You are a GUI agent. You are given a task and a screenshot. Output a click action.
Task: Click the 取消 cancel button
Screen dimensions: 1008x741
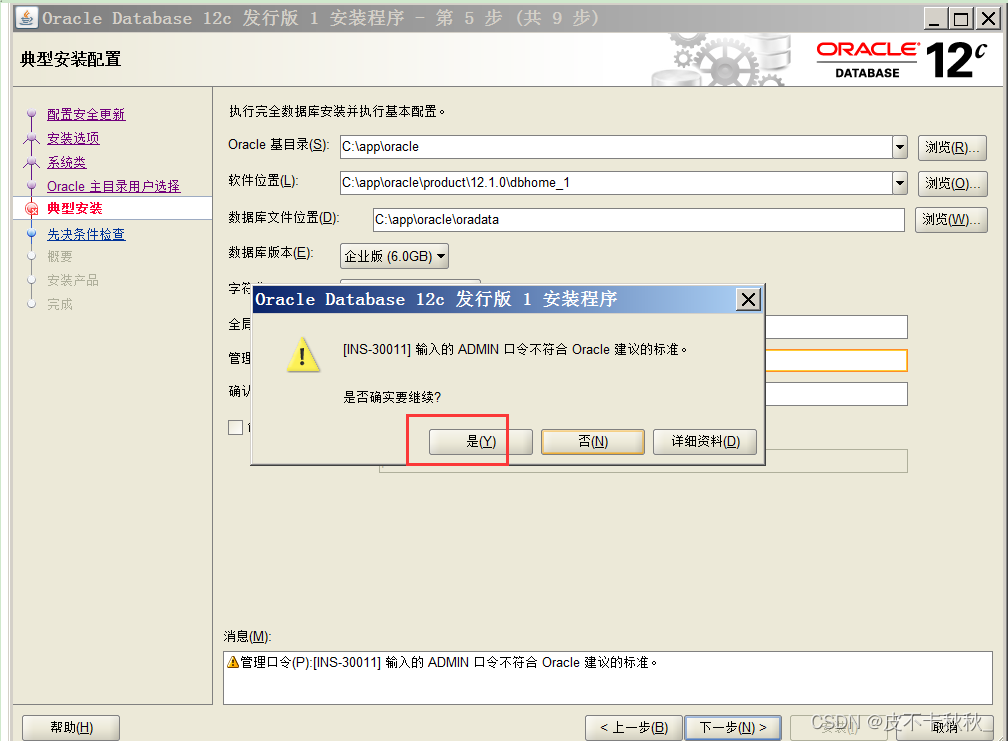944,728
